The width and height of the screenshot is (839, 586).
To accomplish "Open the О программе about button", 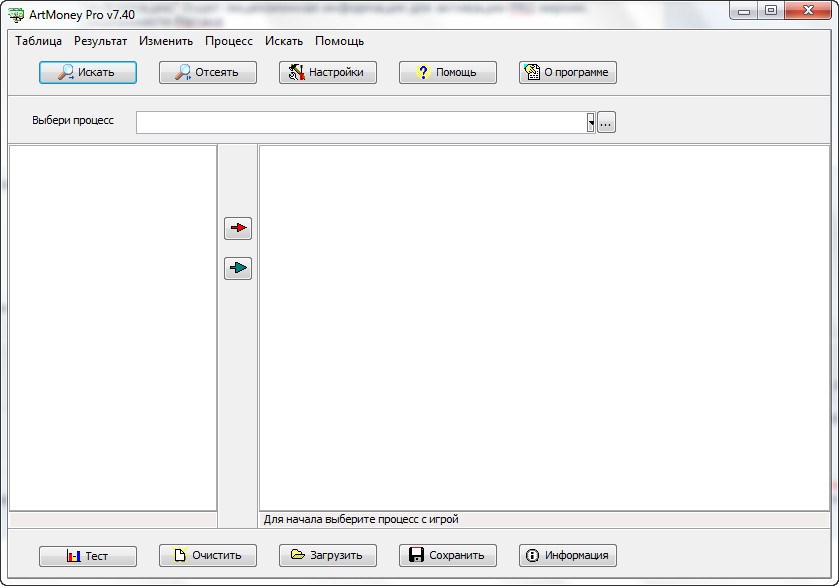I will tap(567, 72).
